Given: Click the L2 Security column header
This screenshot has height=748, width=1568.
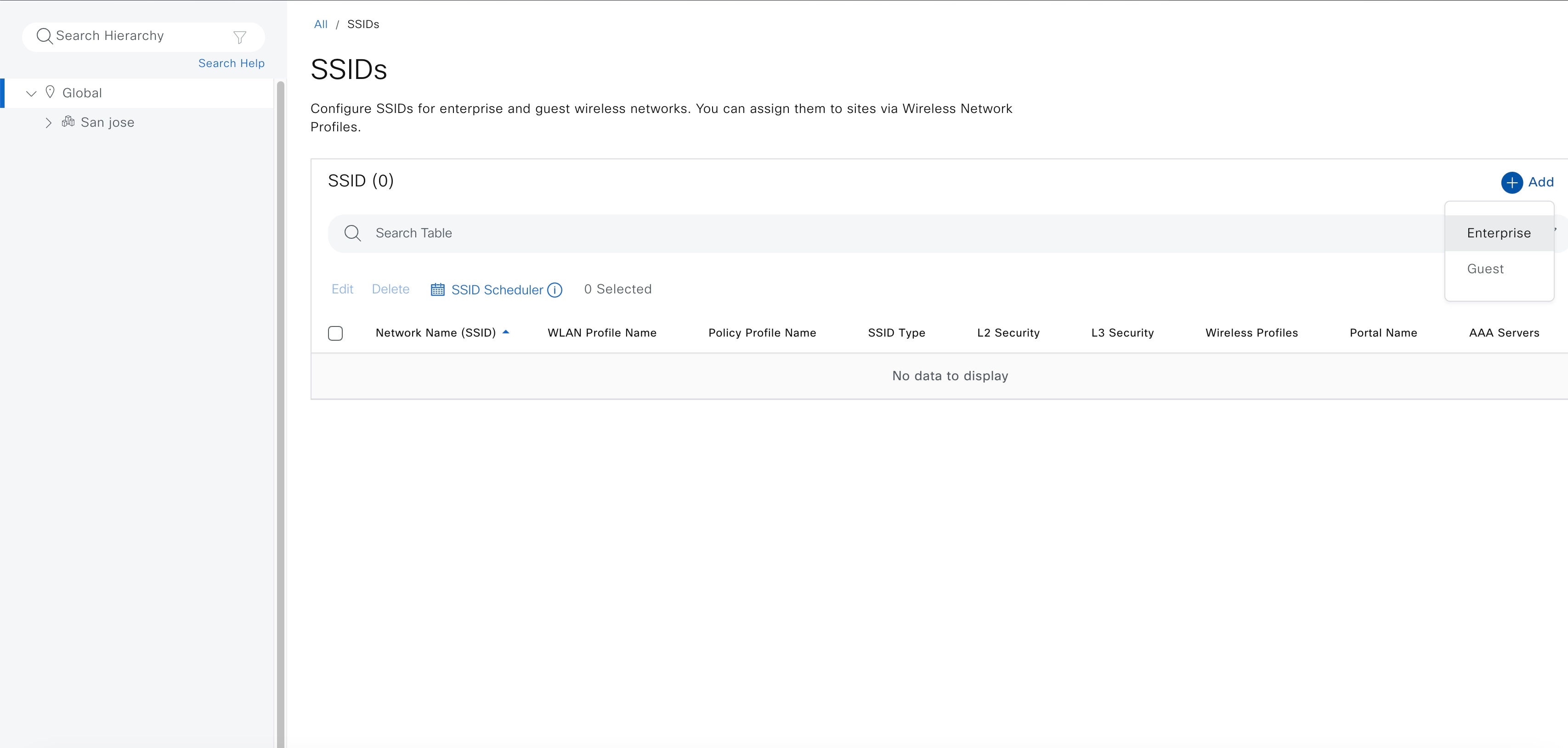Looking at the screenshot, I should pos(1008,332).
